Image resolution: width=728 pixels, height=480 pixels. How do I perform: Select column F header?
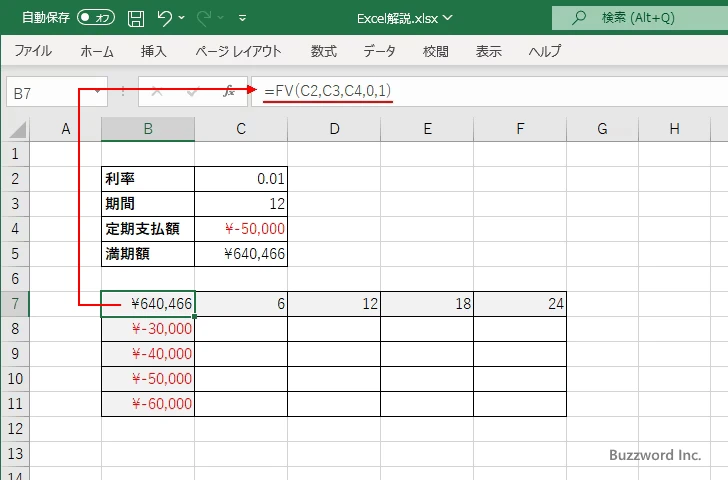click(520, 129)
